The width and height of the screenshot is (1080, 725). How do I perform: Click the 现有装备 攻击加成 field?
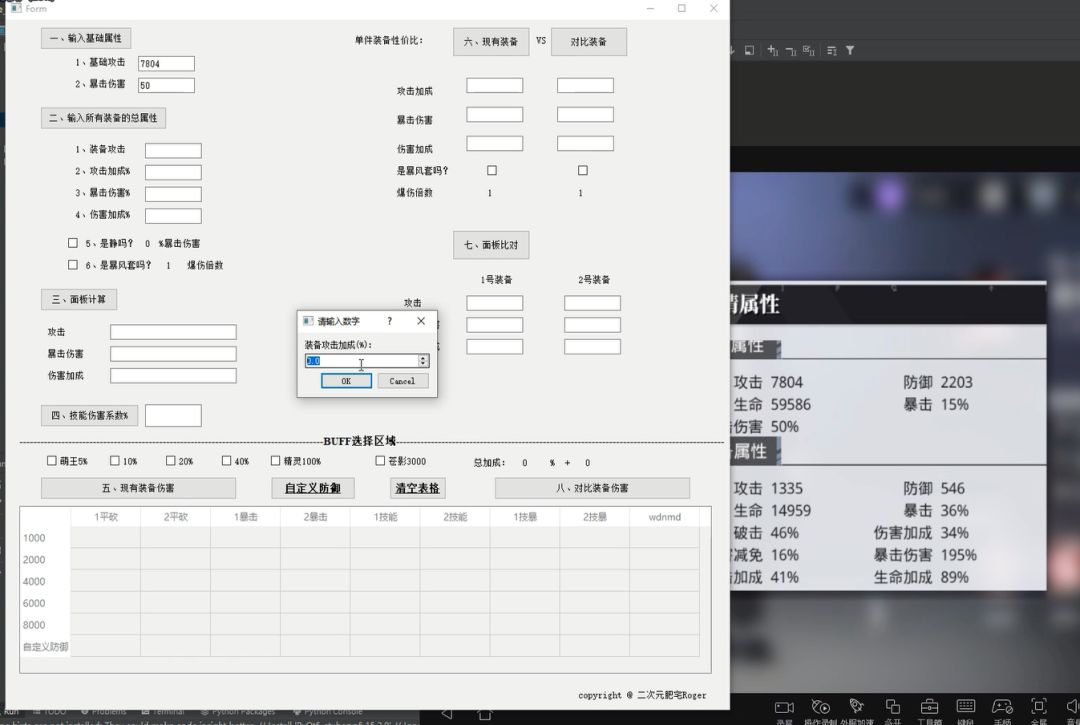(495, 85)
